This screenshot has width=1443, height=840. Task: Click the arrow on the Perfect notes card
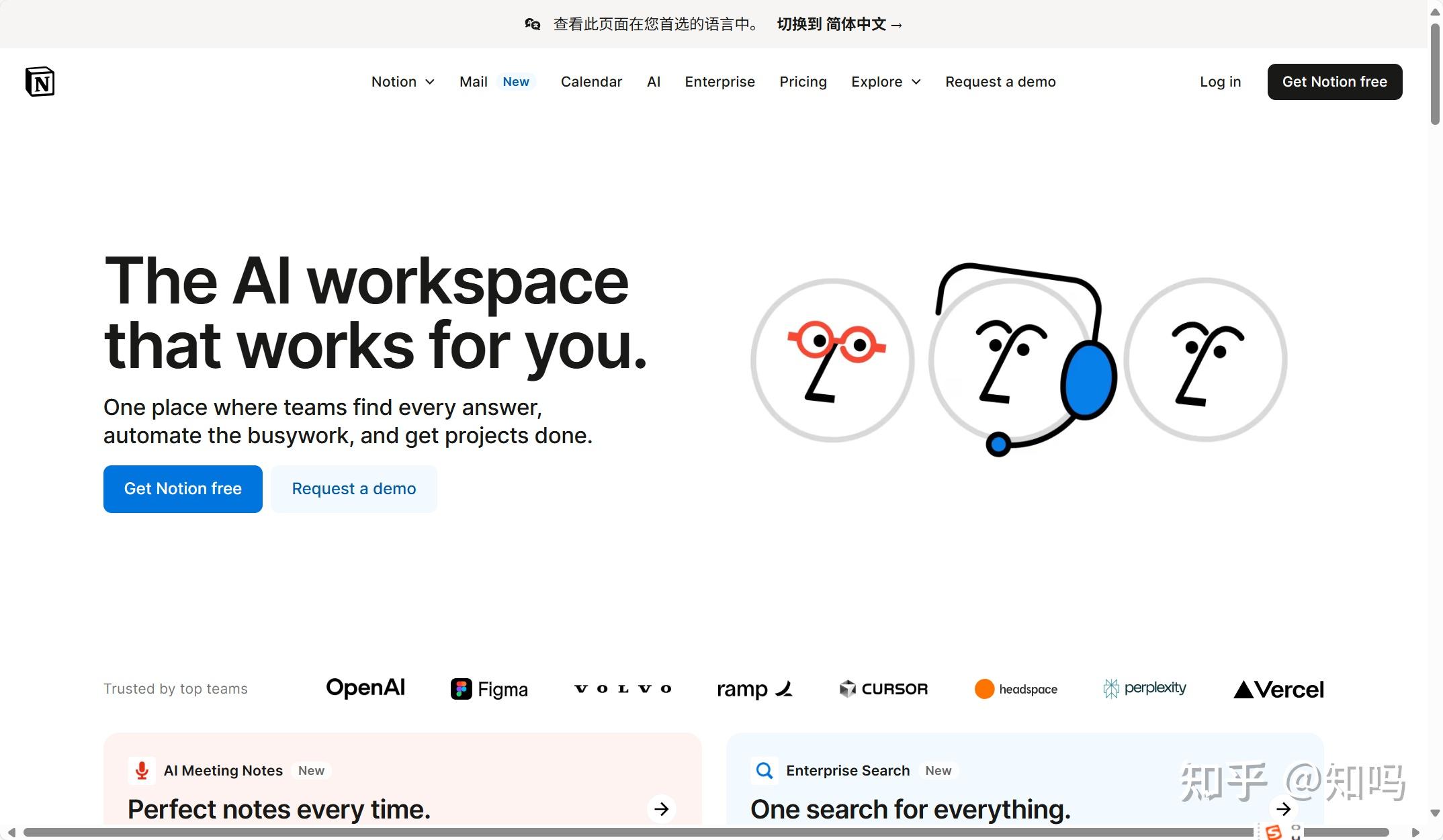coord(662,809)
